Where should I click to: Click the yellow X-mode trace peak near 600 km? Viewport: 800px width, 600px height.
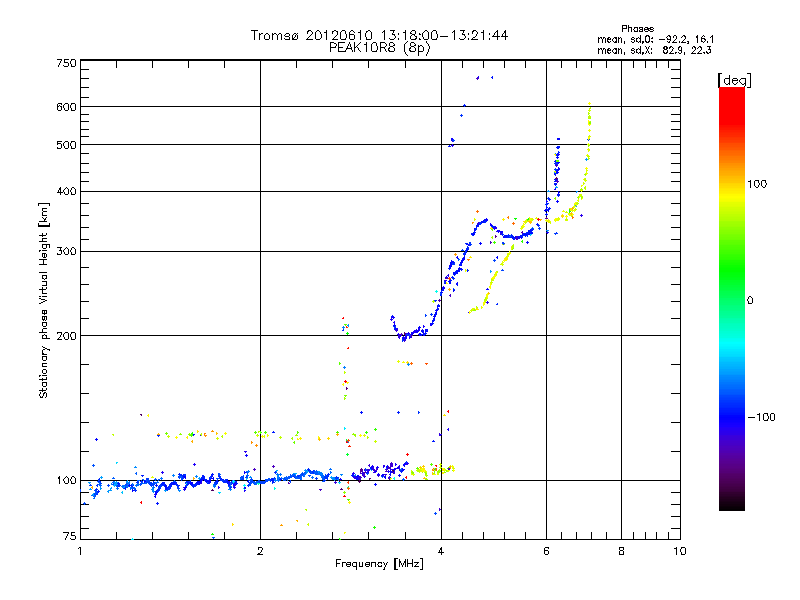tap(590, 105)
